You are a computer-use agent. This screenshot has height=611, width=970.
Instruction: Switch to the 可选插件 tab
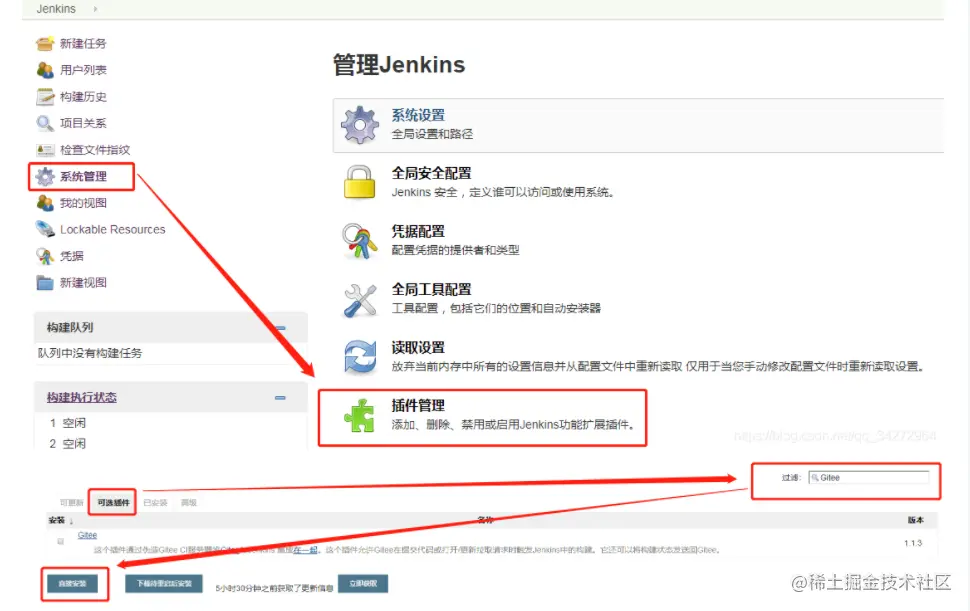coord(113,503)
